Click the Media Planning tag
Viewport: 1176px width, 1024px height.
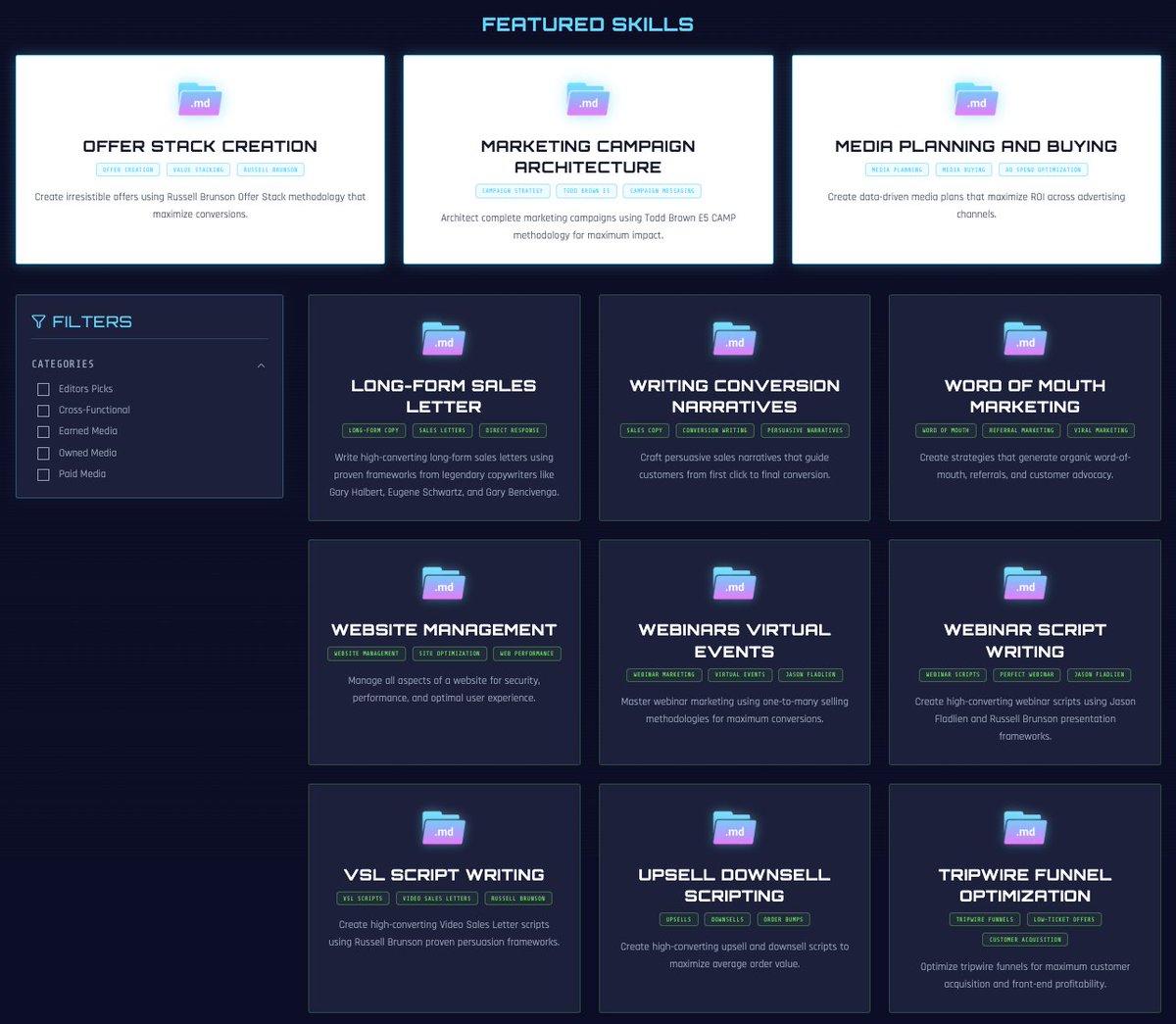pyautogui.click(x=898, y=170)
